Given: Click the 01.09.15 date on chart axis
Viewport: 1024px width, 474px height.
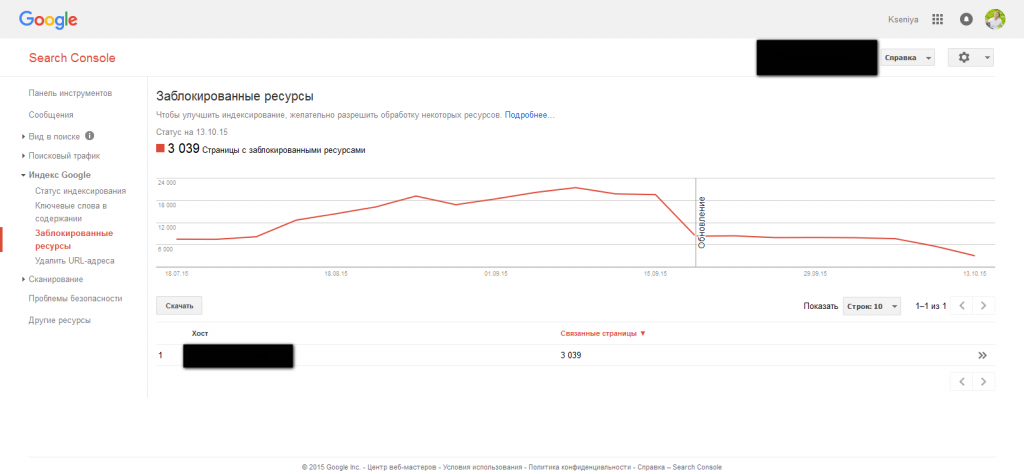Looking at the screenshot, I should 496,274.
